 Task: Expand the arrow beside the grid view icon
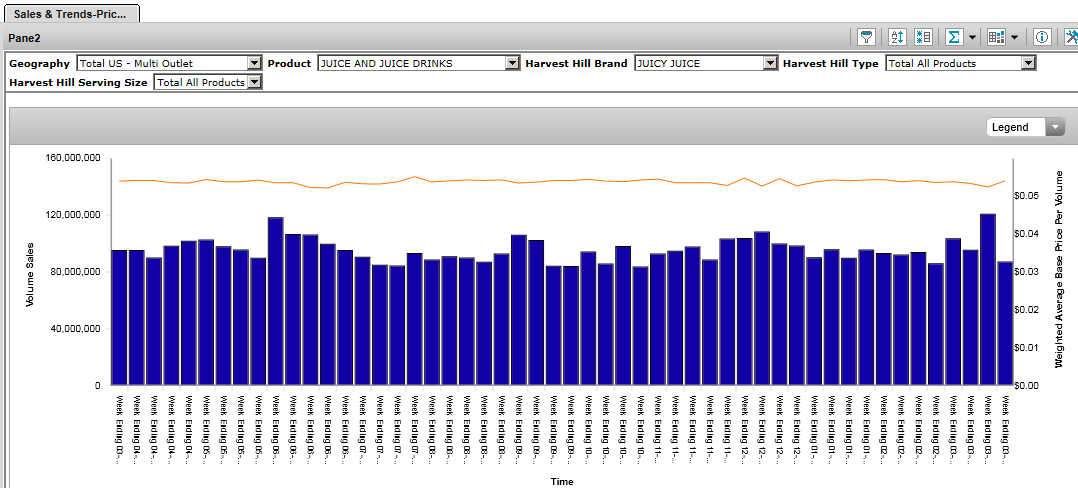point(1014,37)
